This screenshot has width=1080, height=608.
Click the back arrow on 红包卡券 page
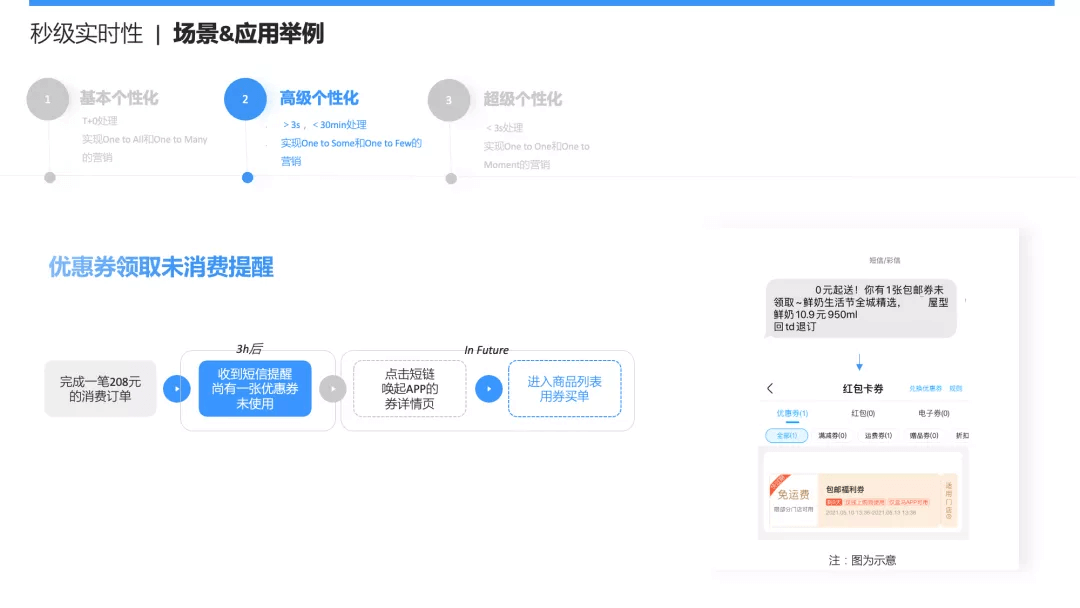click(769, 388)
